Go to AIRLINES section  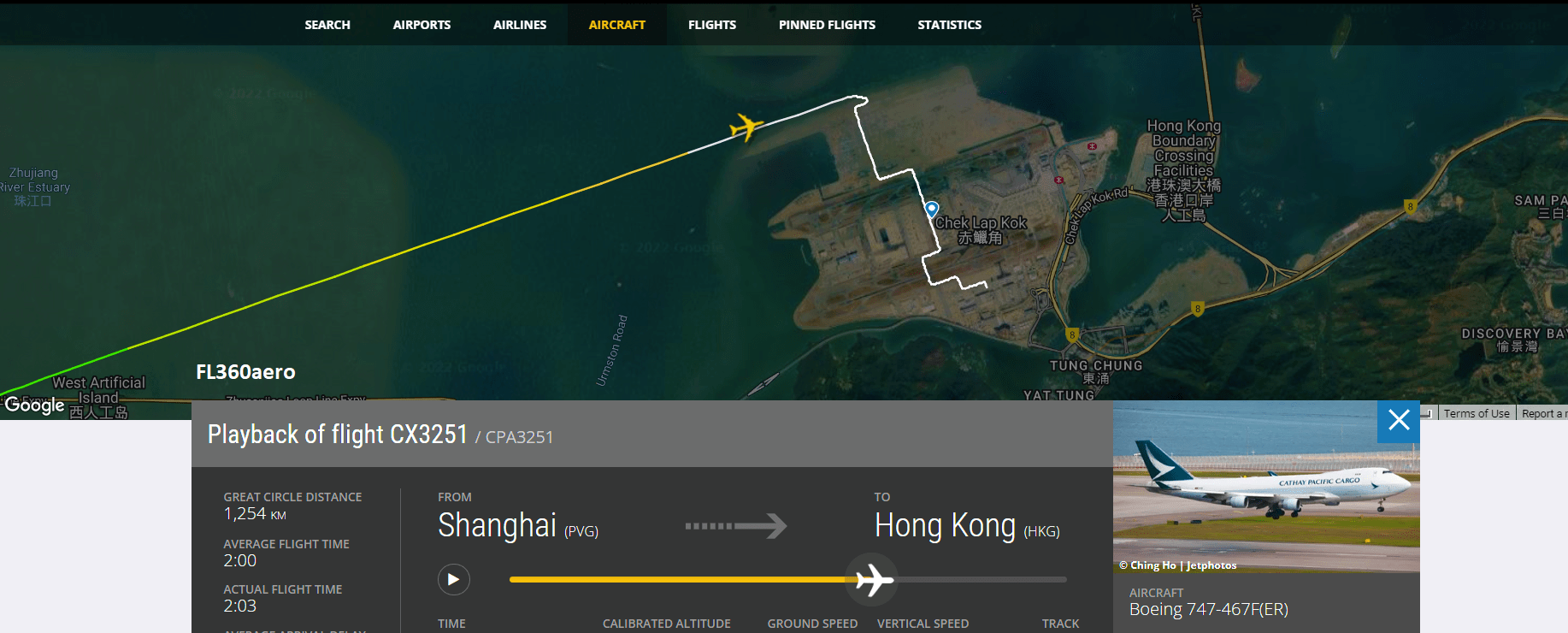coord(520,25)
